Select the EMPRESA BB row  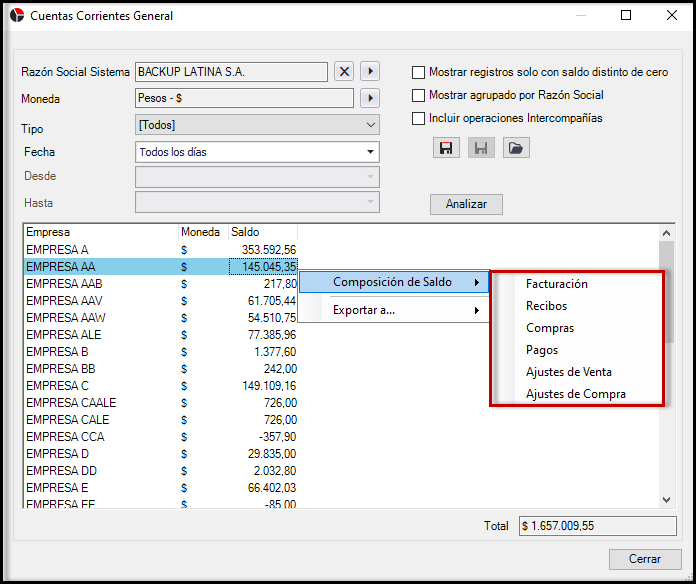point(160,369)
